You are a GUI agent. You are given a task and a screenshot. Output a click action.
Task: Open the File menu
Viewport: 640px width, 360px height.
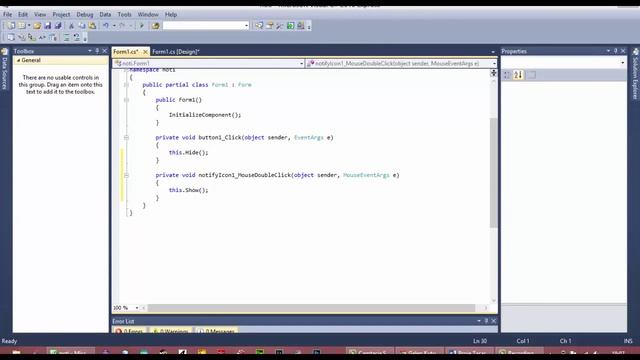[7, 15]
